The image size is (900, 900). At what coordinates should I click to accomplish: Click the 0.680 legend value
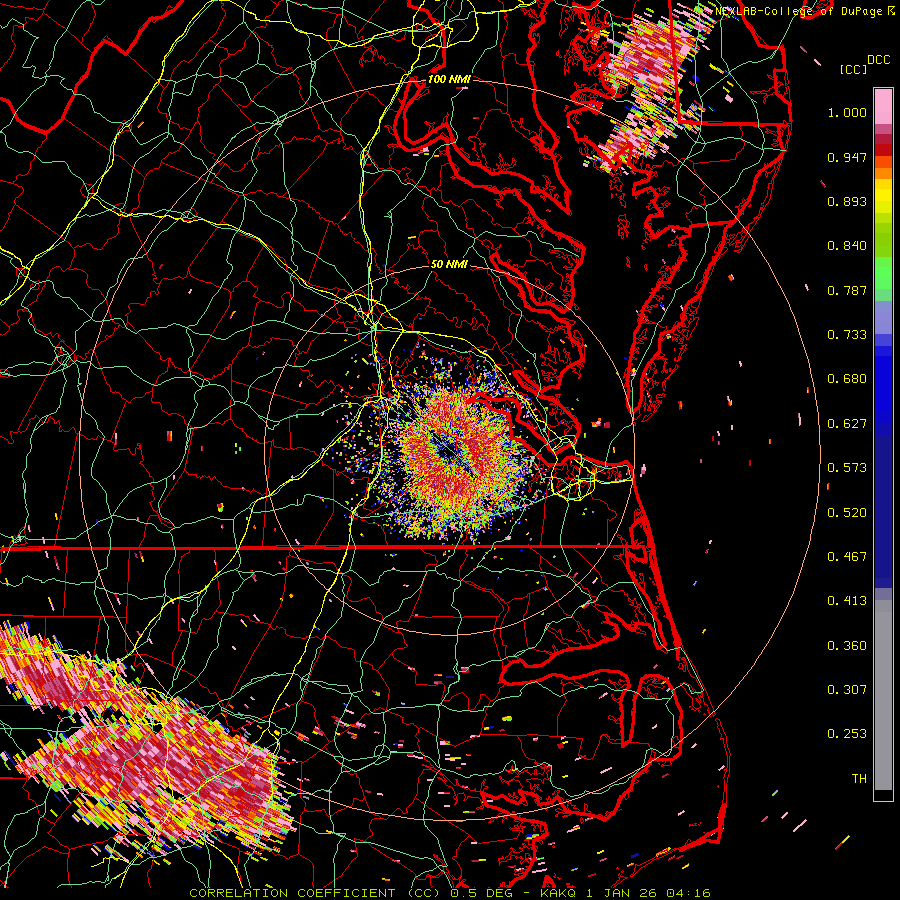click(847, 379)
